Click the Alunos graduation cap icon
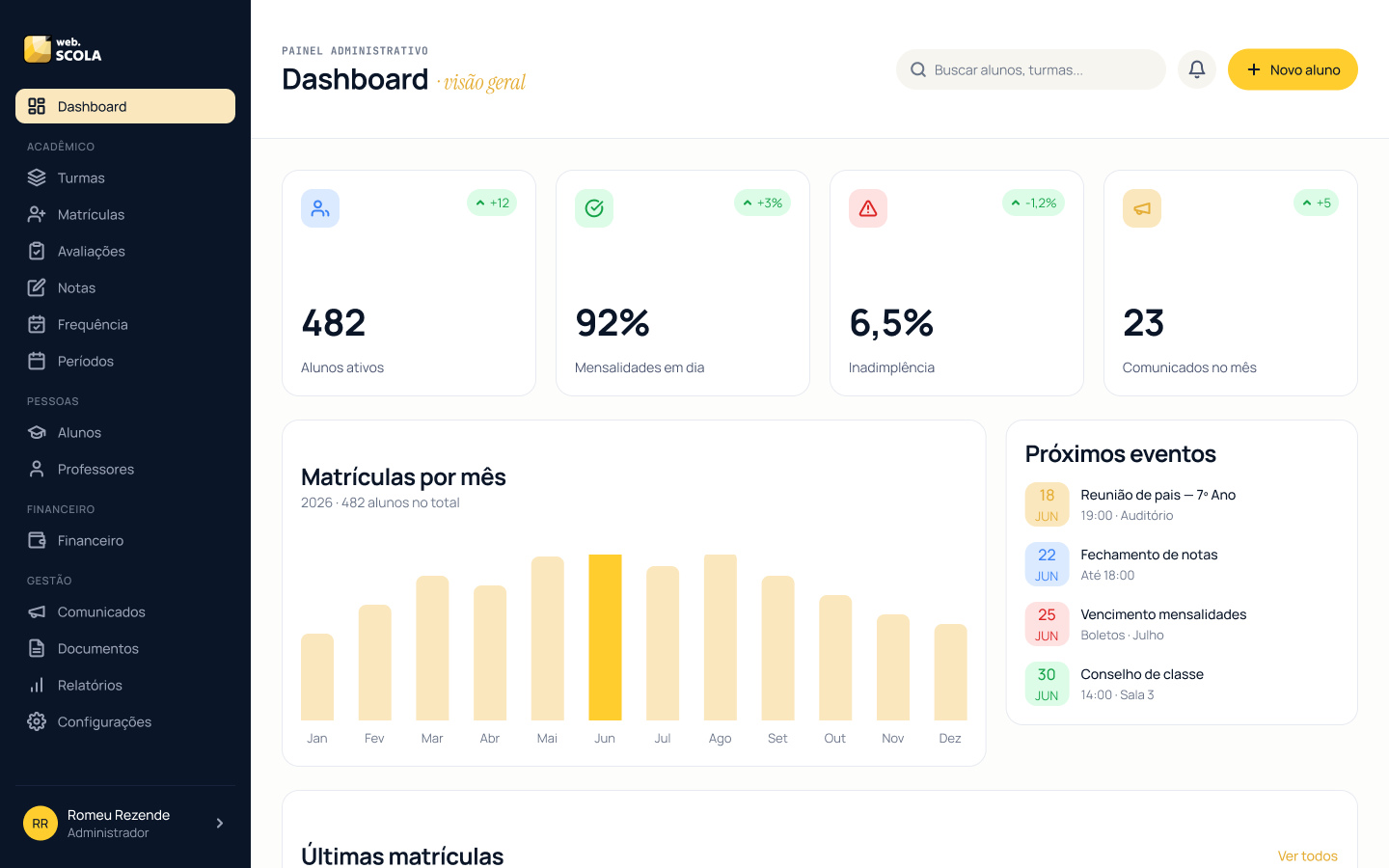1389x868 pixels. click(37, 432)
